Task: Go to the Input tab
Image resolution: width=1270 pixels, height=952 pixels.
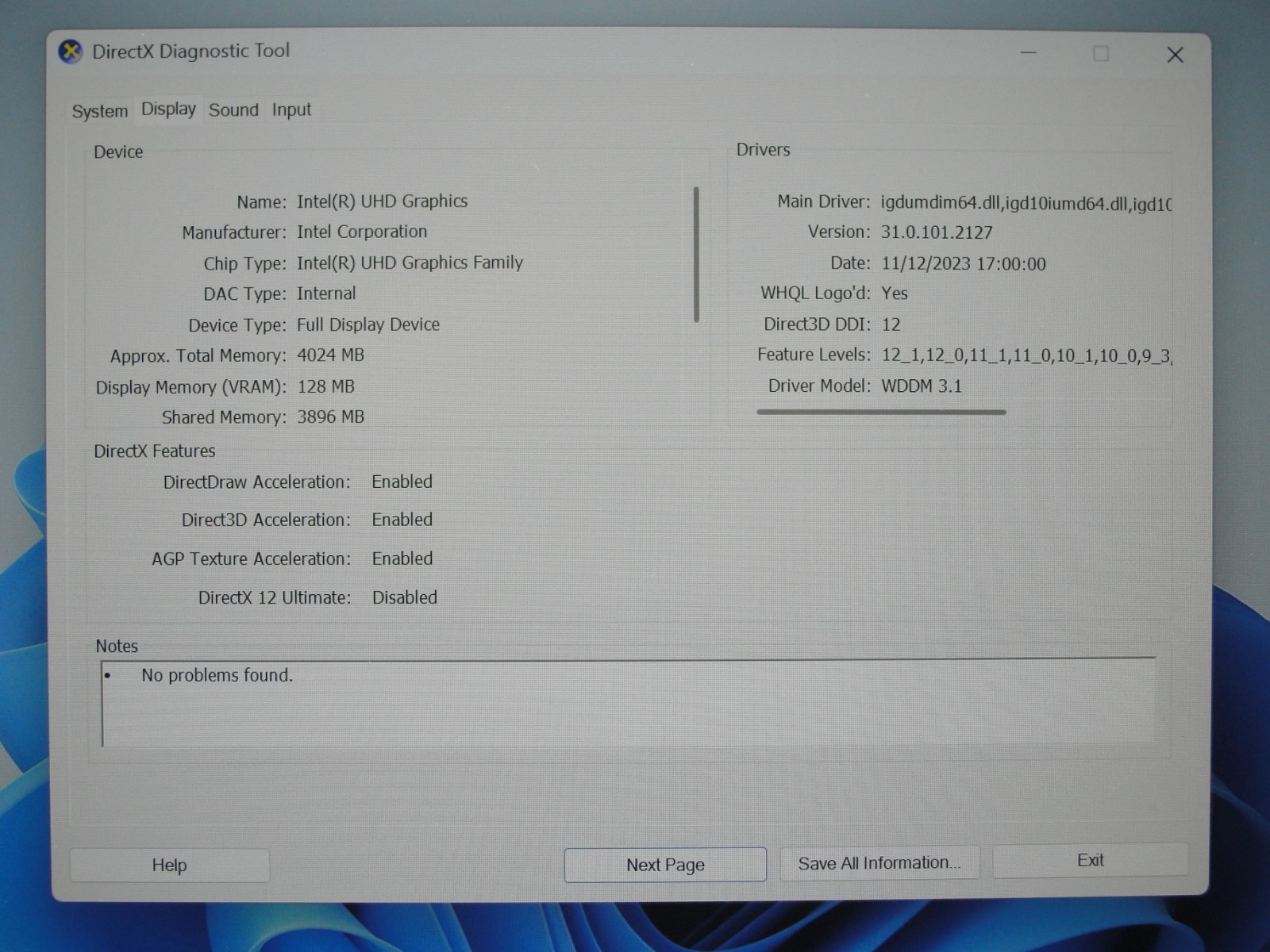Action: [x=291, y=110]
